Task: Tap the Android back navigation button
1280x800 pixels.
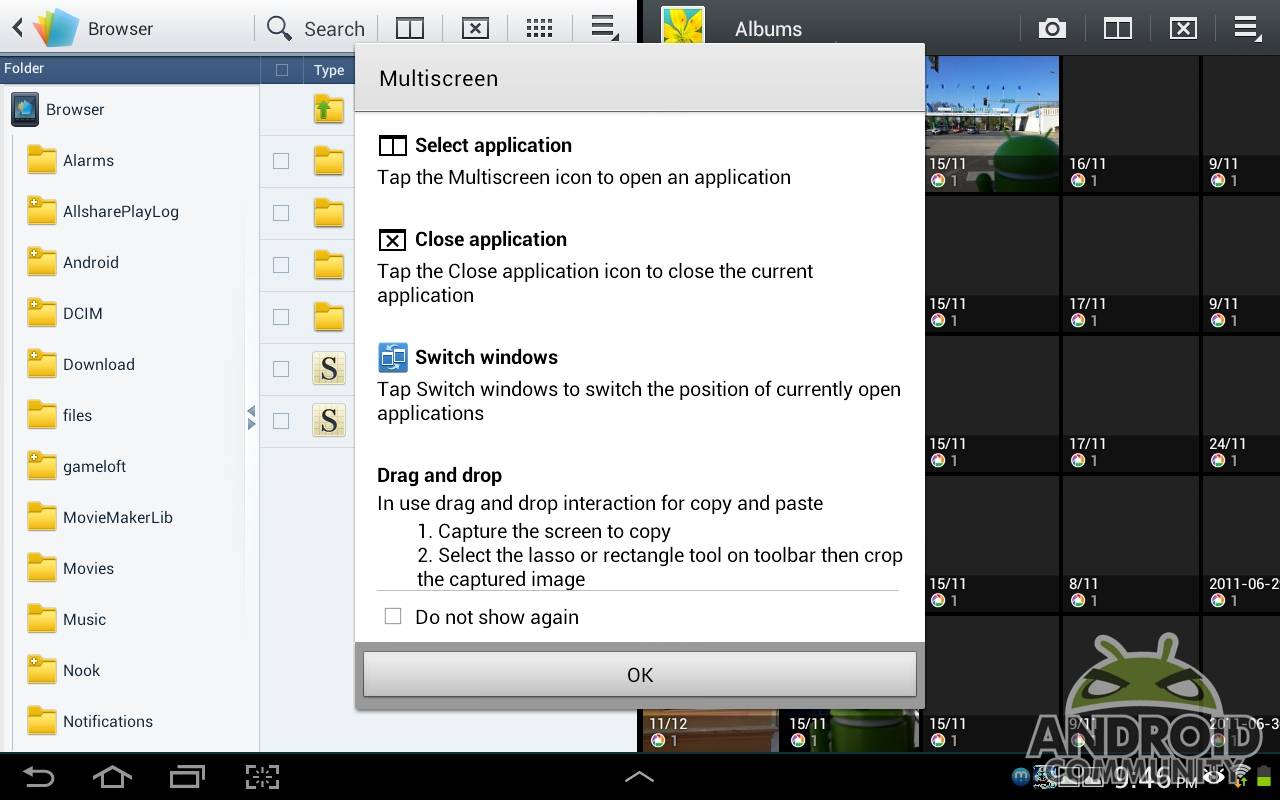Action: pos(39,777)
